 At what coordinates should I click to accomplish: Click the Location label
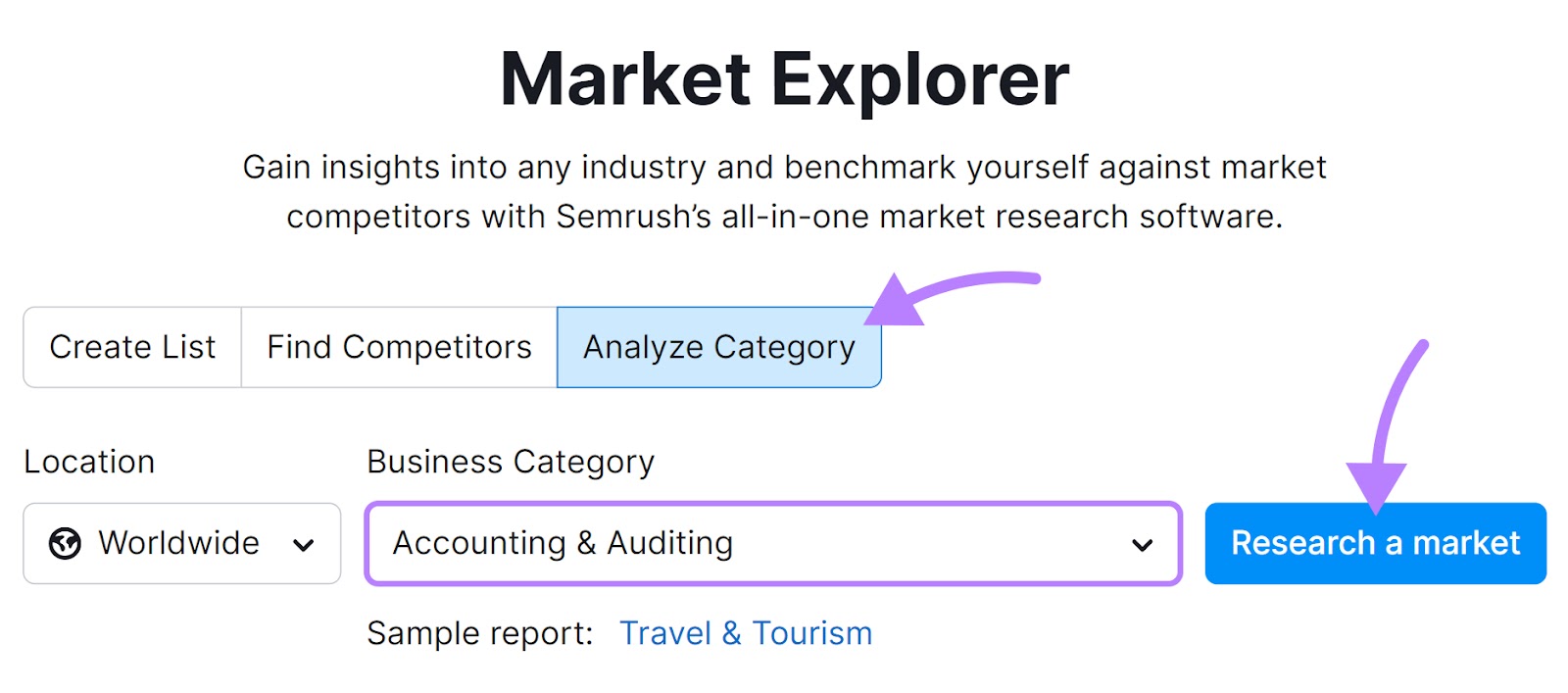(89, 461)
